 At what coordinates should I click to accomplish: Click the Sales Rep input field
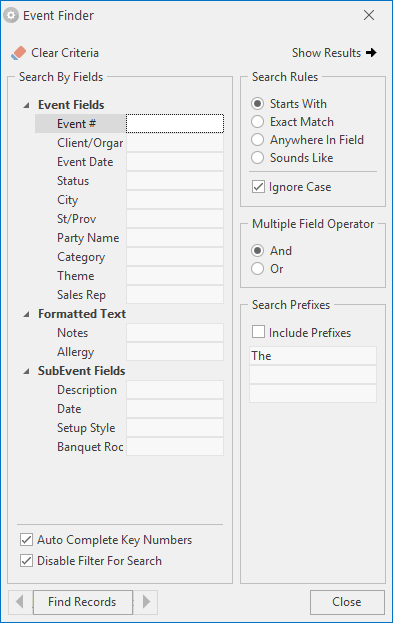[x=175, y=295]
